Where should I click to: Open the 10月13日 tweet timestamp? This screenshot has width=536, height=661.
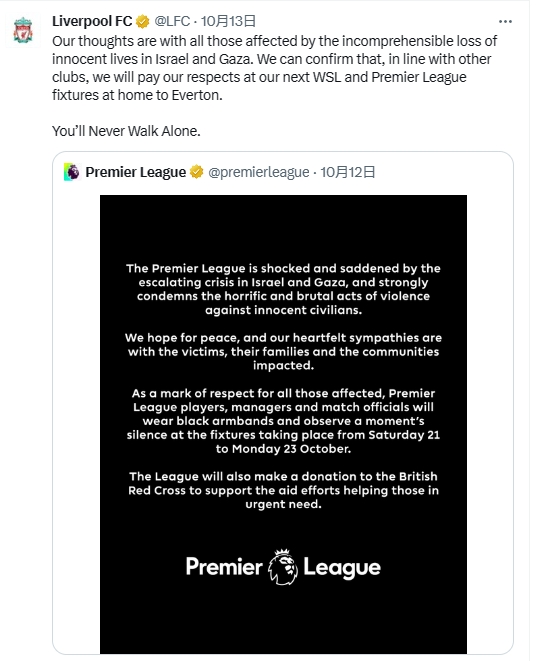click(228, 21)
